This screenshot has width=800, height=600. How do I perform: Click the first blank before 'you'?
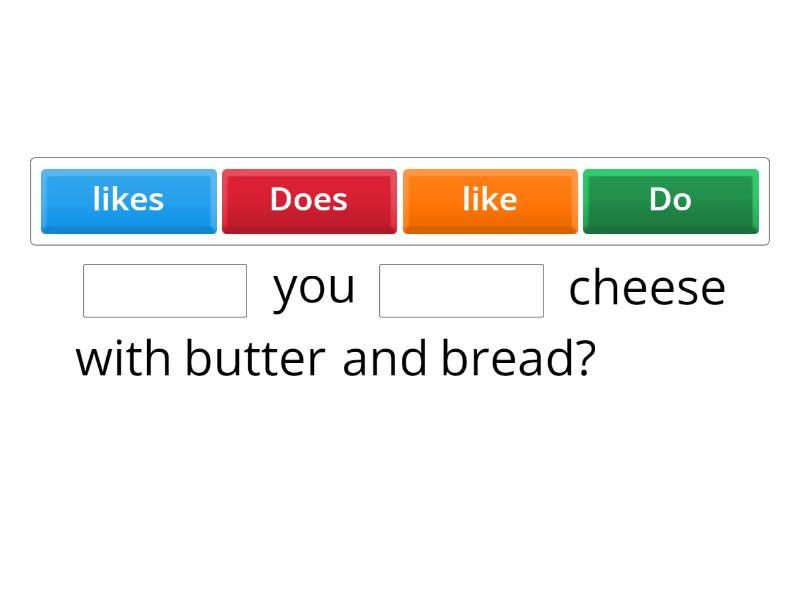(x=164, y=289)
